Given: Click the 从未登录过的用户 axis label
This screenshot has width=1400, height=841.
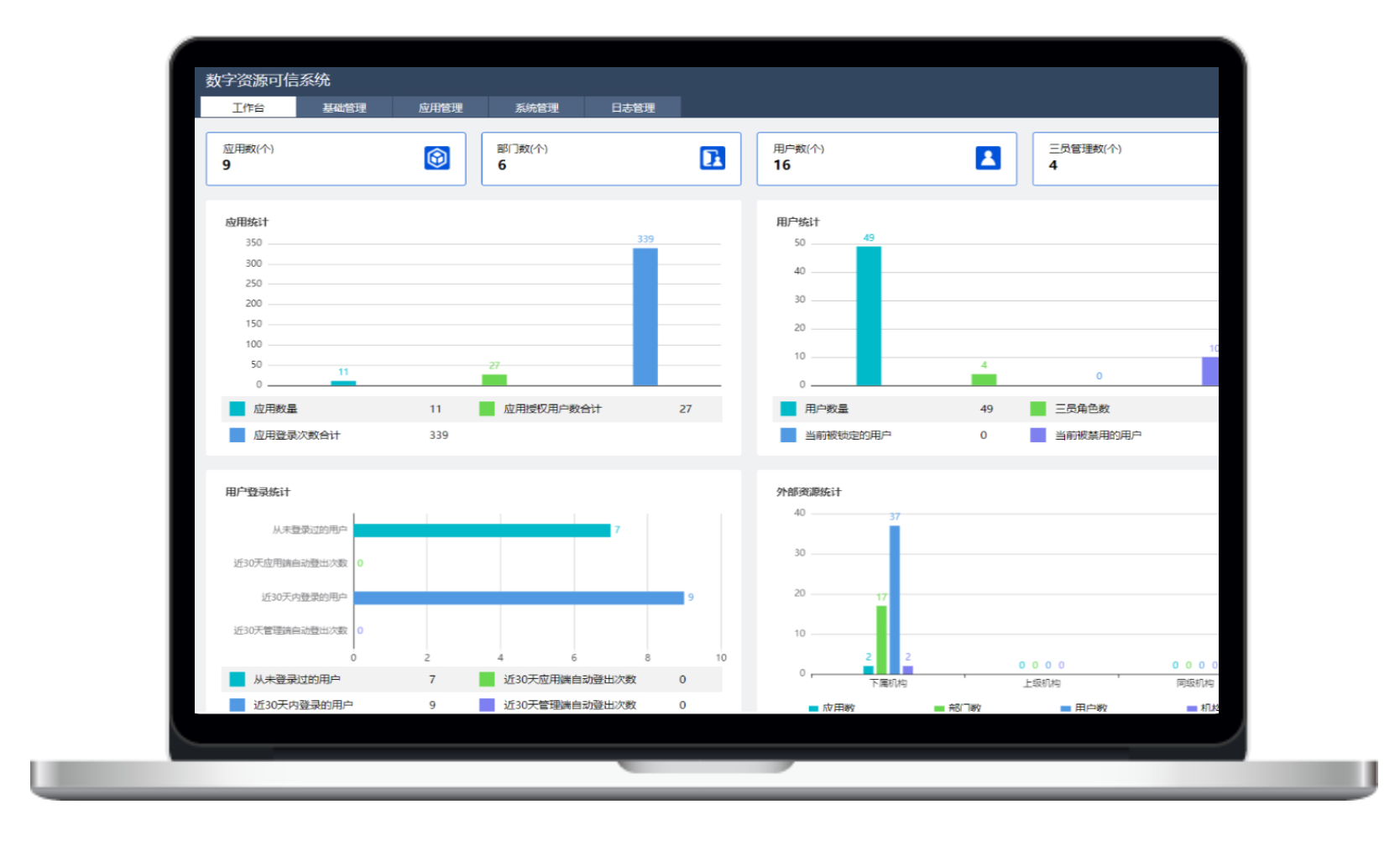Looking at the screenshot, I should (x=309, y=530).
